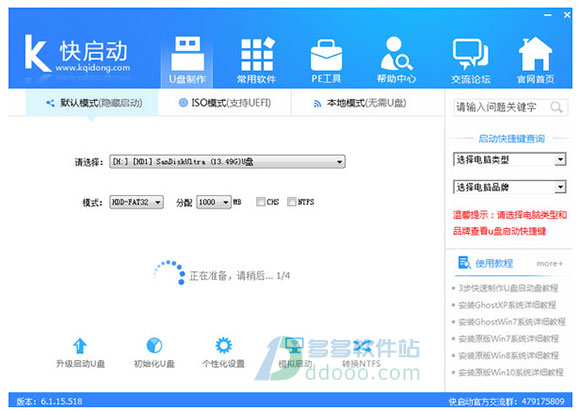This screenshot has height=411, width=580.
Task: Click 正在准备，请稍后... 1/4 status text
Action: [240, 276]
